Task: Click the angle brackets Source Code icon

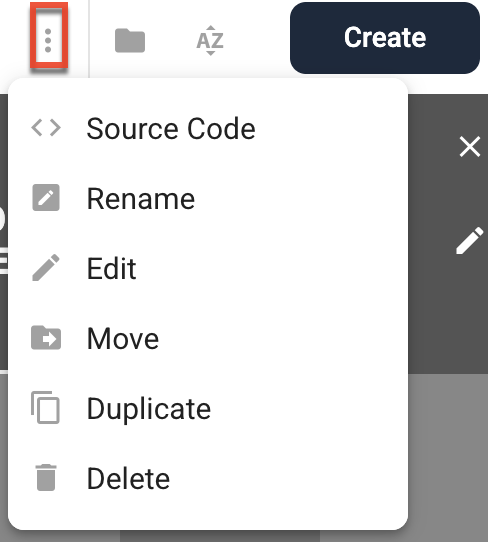Action: click(46, 128)
